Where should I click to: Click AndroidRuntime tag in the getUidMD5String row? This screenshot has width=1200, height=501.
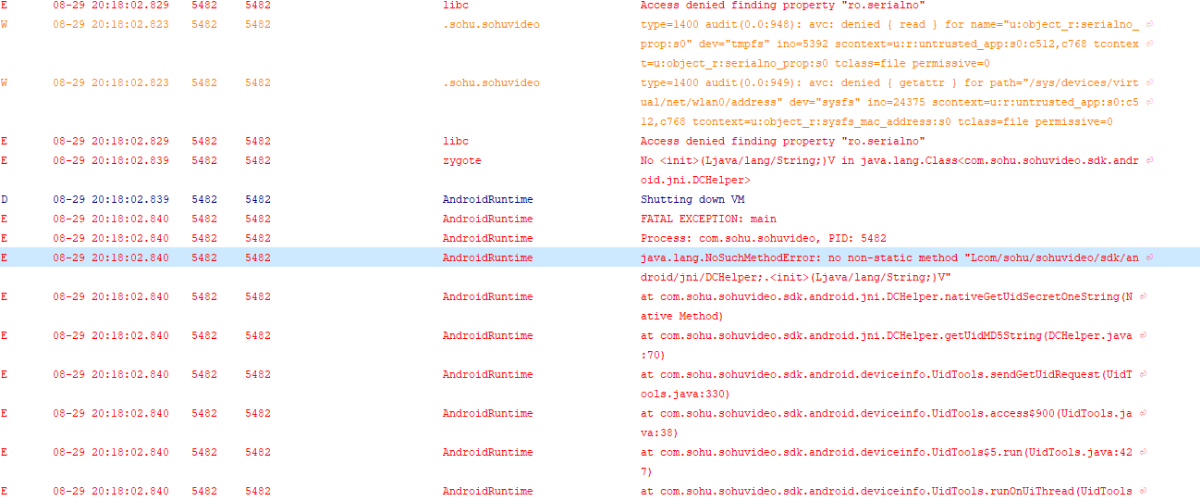488,335
